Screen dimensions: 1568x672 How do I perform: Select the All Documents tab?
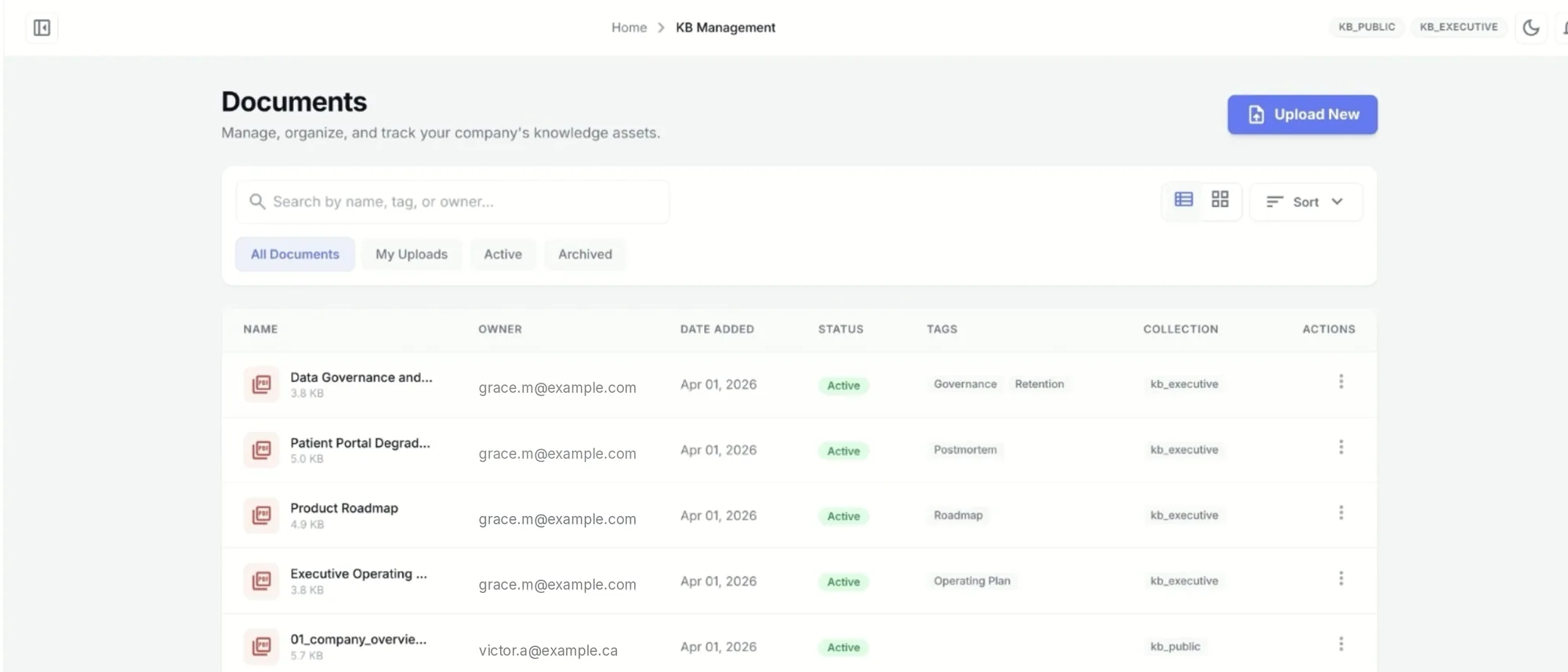(295, 254)
